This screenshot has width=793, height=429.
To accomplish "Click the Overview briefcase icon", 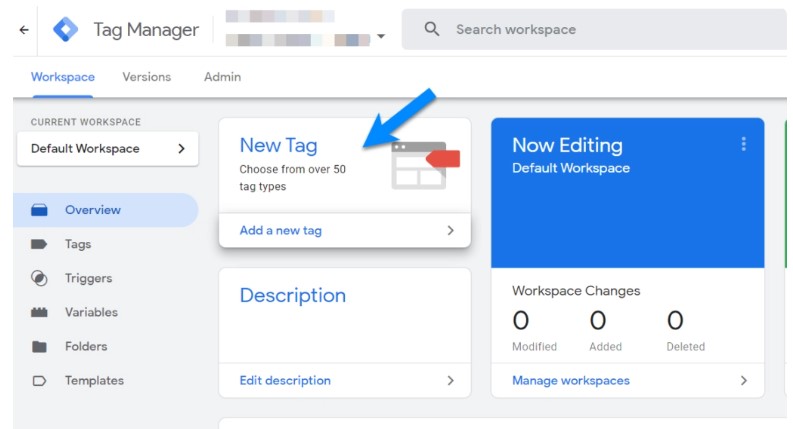I will pos(39,210).
